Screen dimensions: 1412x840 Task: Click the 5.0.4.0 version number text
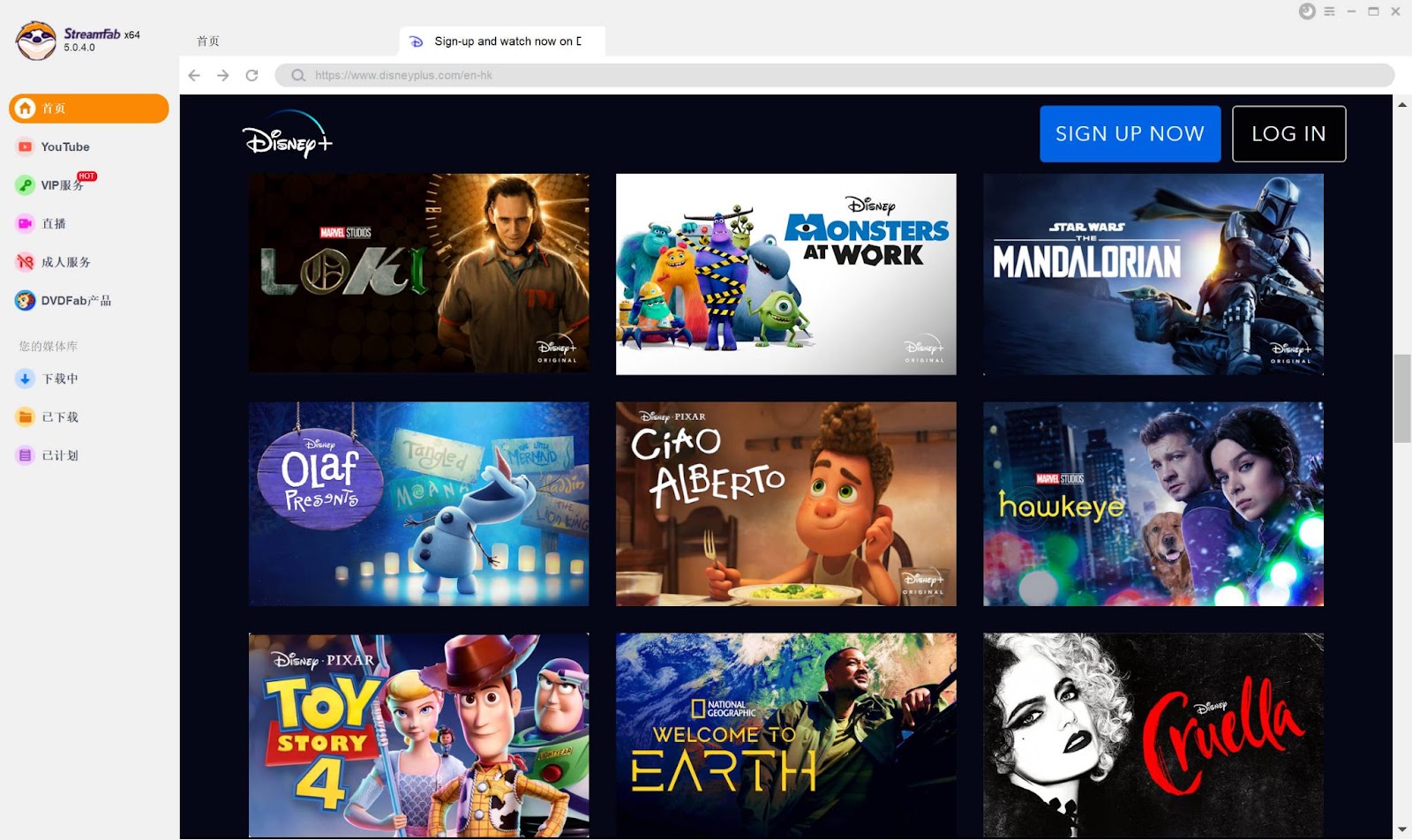click(x=79, y=48)
